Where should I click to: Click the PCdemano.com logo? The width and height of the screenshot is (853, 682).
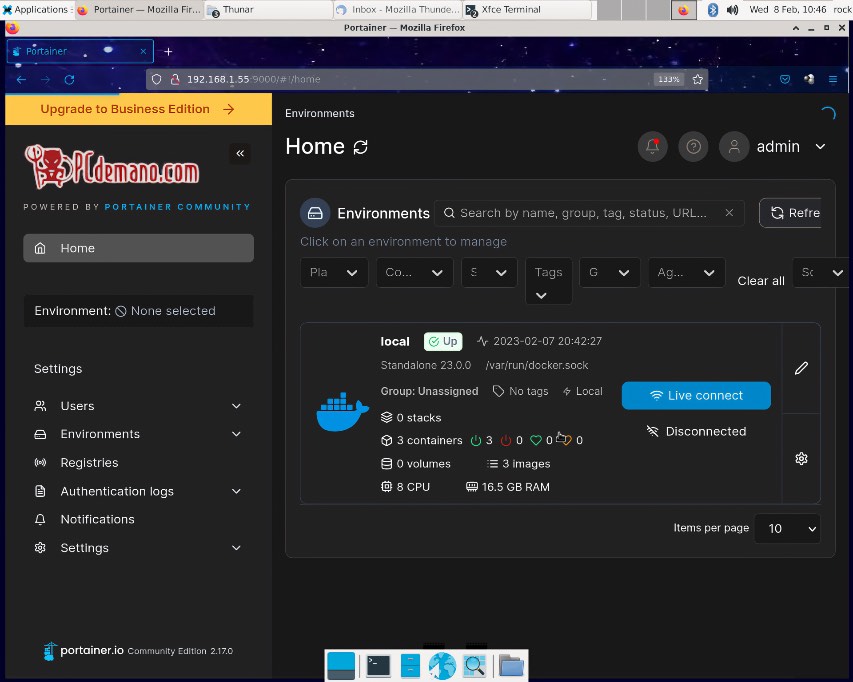click(112, 167)
